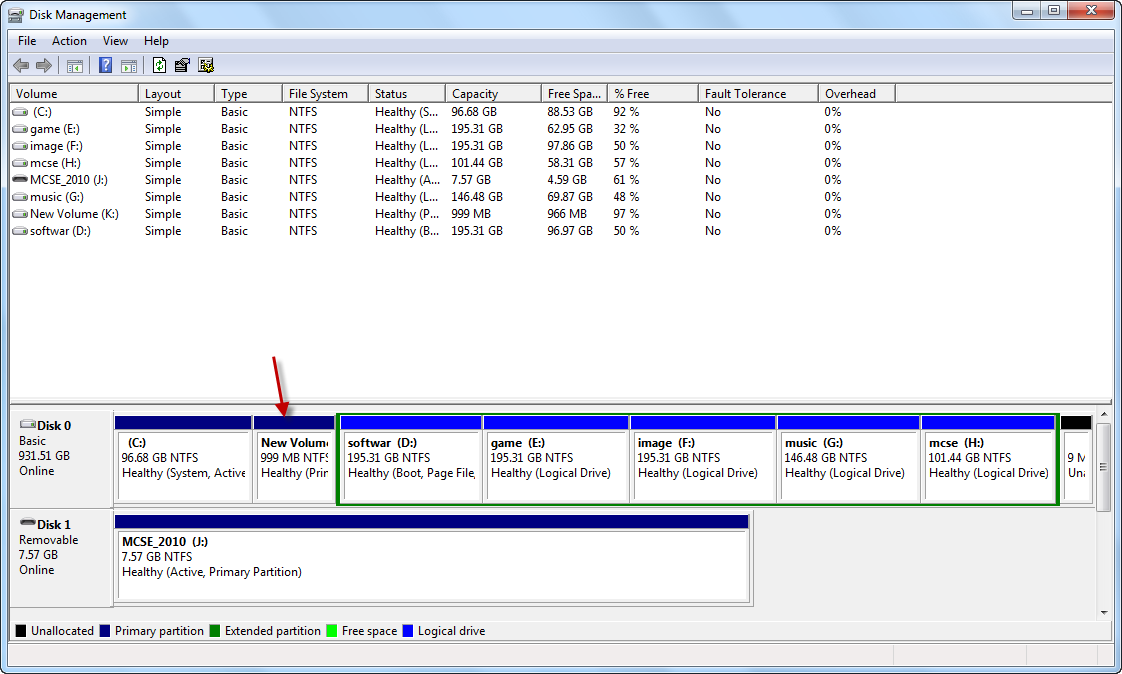
Task: Open the Properties toolbar icon
Action: tap(182, 66)
